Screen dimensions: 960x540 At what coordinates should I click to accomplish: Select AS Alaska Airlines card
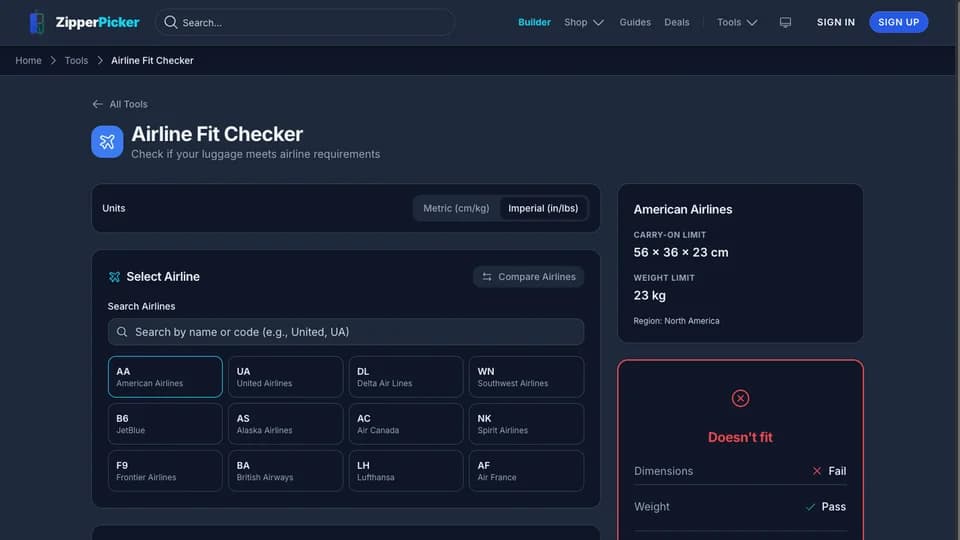[x=285, y=424]
